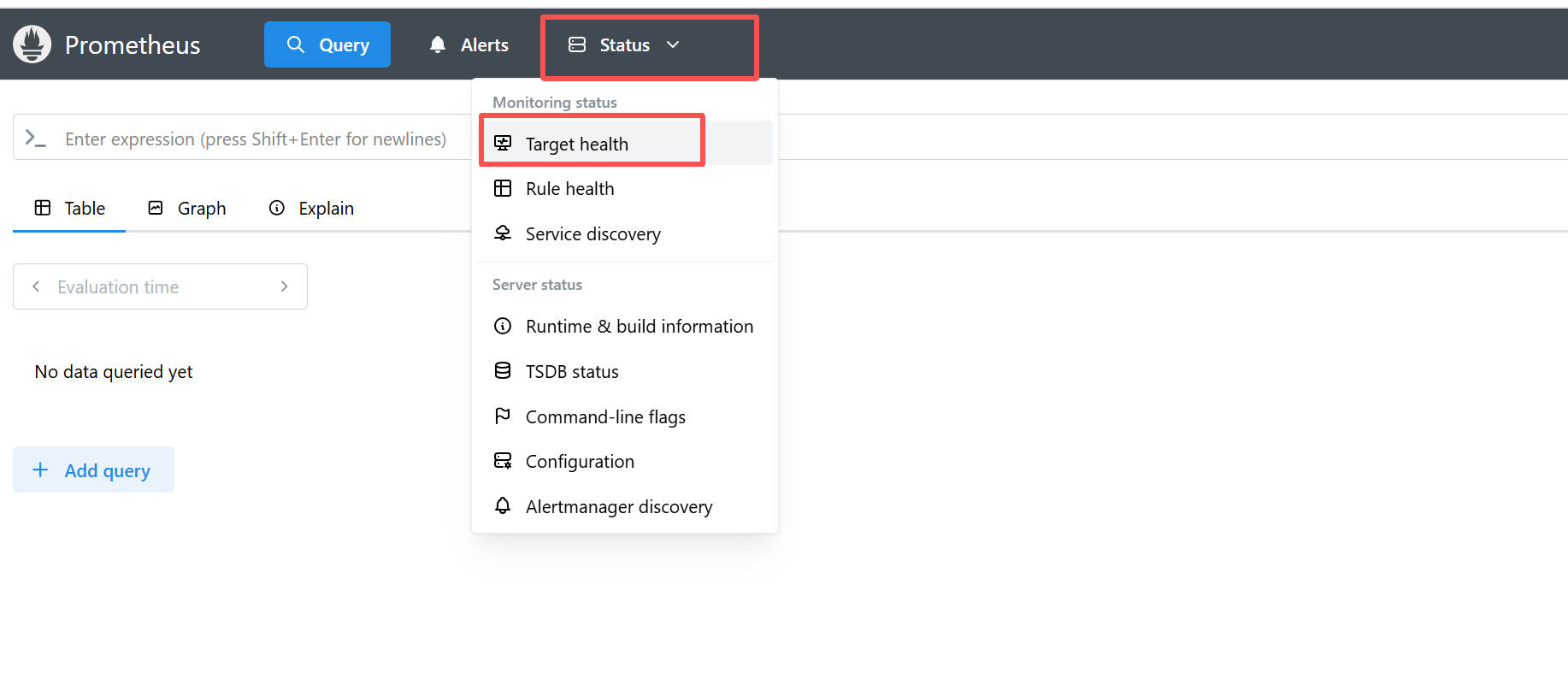
Task: Step evaluation time forward with right chevron
Action: click(285, 286)
